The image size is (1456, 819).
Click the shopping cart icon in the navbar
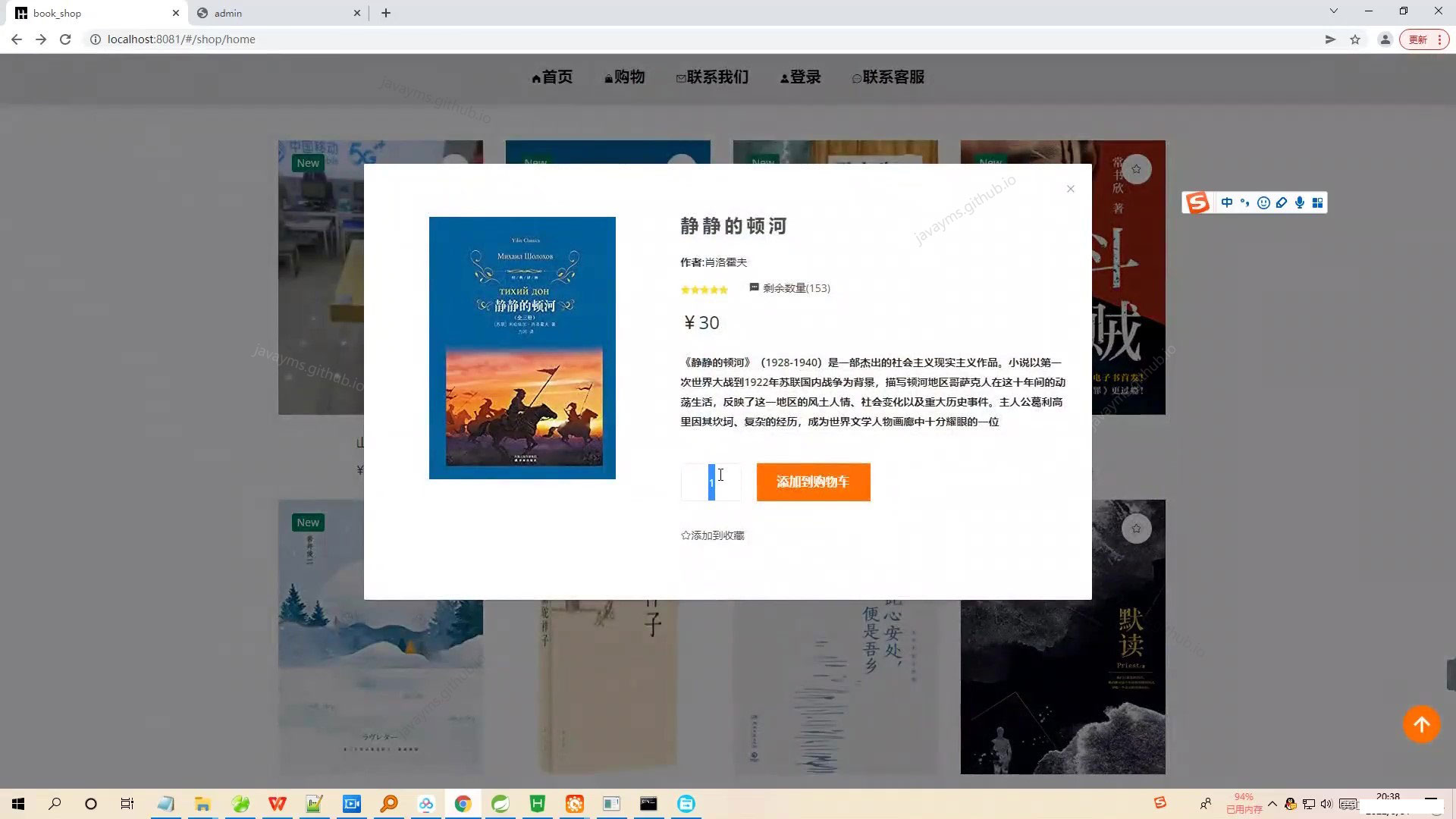click(607, 77)
